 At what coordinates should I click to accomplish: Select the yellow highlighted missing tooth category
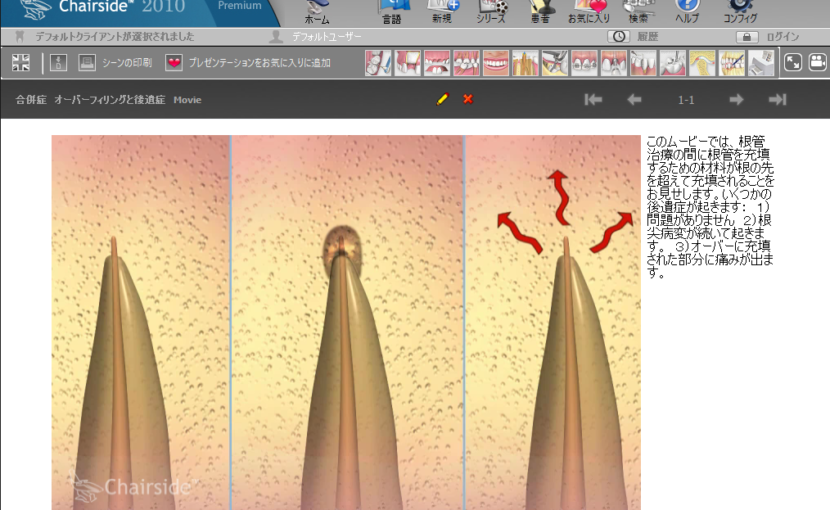(x=408, y=63)
